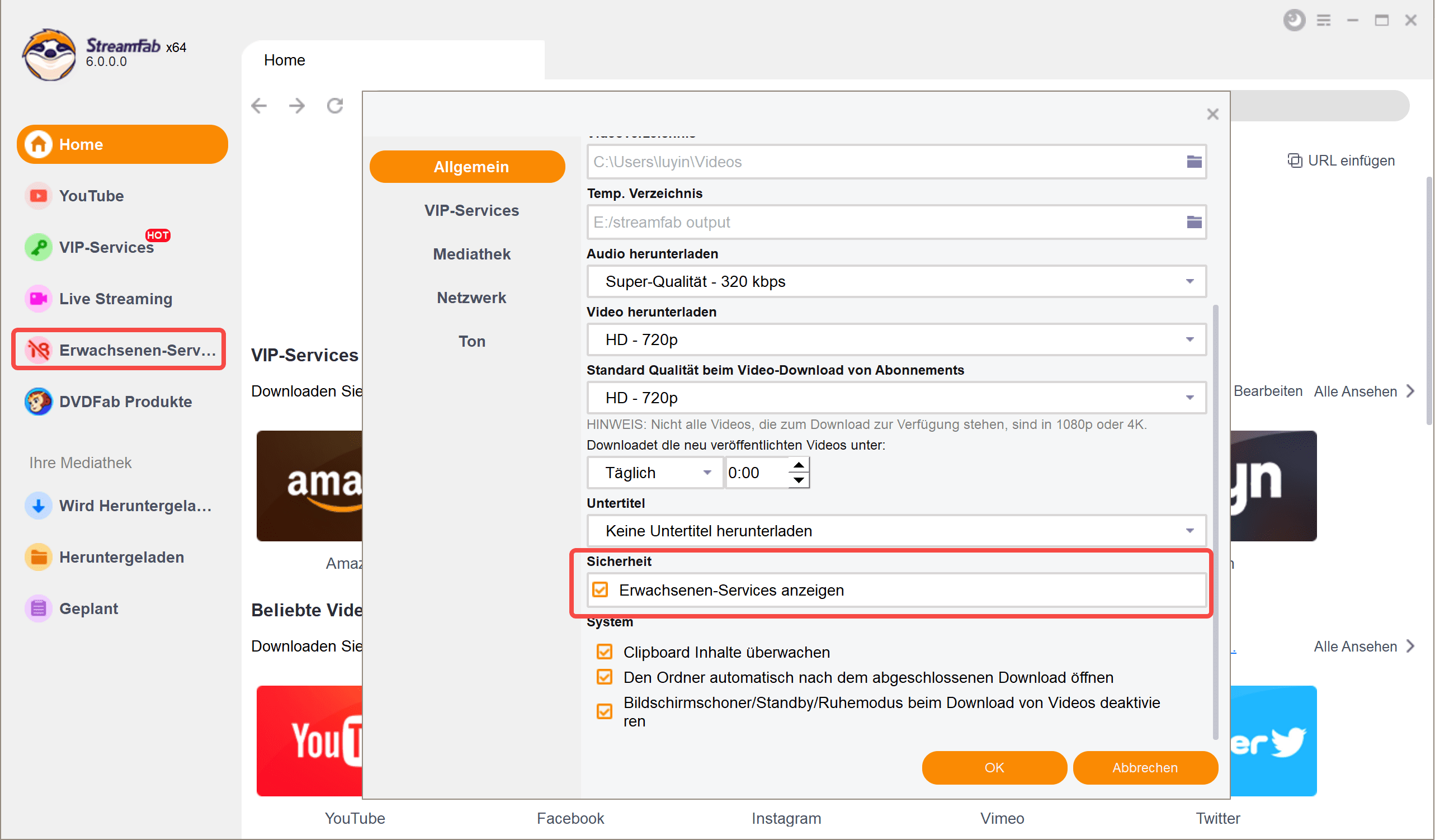This screenshot has width=1435, height=840.
Task: Open the YouTube thumbnail tile
Action: (309, 740)
